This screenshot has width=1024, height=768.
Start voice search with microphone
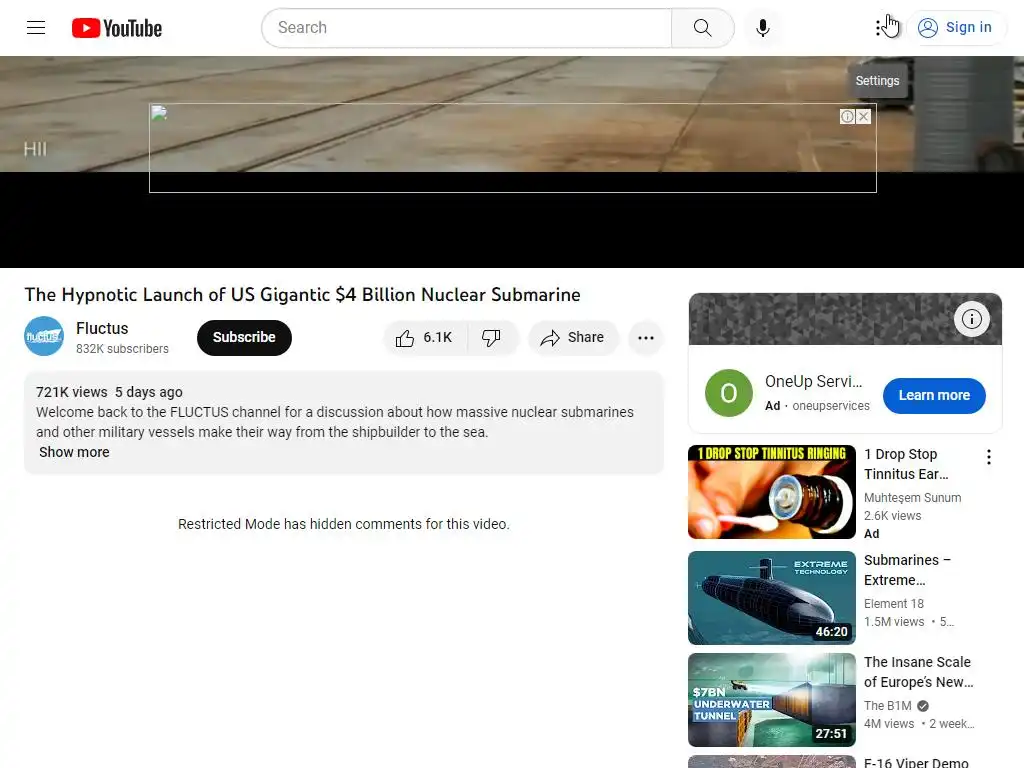pos(762,27)
